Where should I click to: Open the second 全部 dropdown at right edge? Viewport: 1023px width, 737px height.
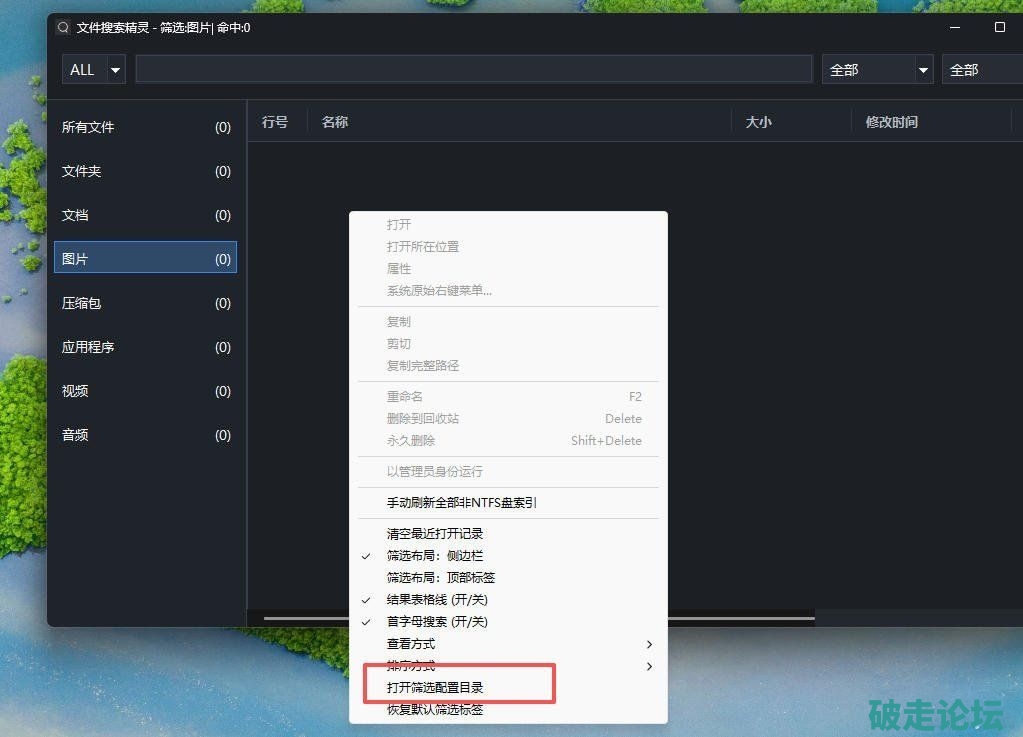point(982,70)
